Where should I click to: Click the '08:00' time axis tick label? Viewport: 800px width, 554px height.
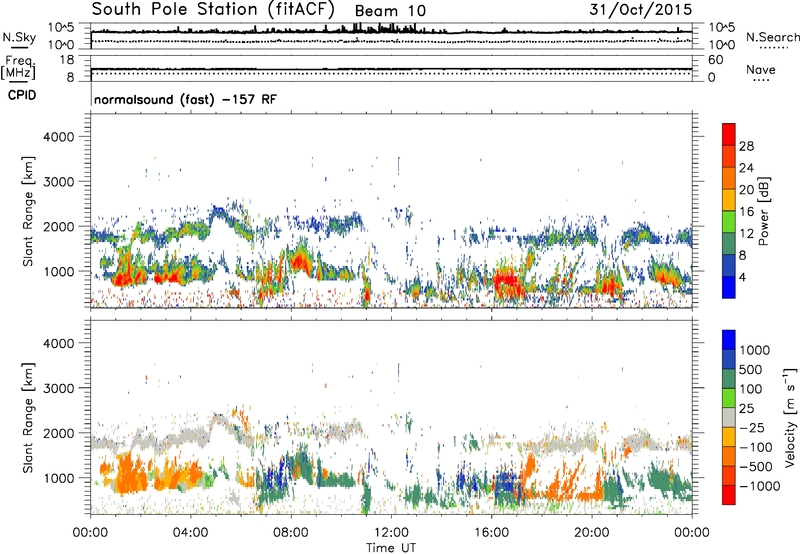[291, 533]
